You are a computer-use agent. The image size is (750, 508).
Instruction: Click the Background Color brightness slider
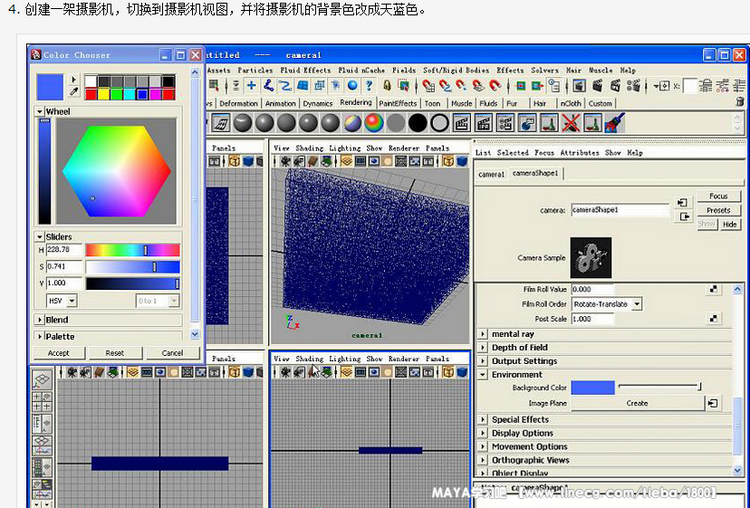(x=660, y=386)
